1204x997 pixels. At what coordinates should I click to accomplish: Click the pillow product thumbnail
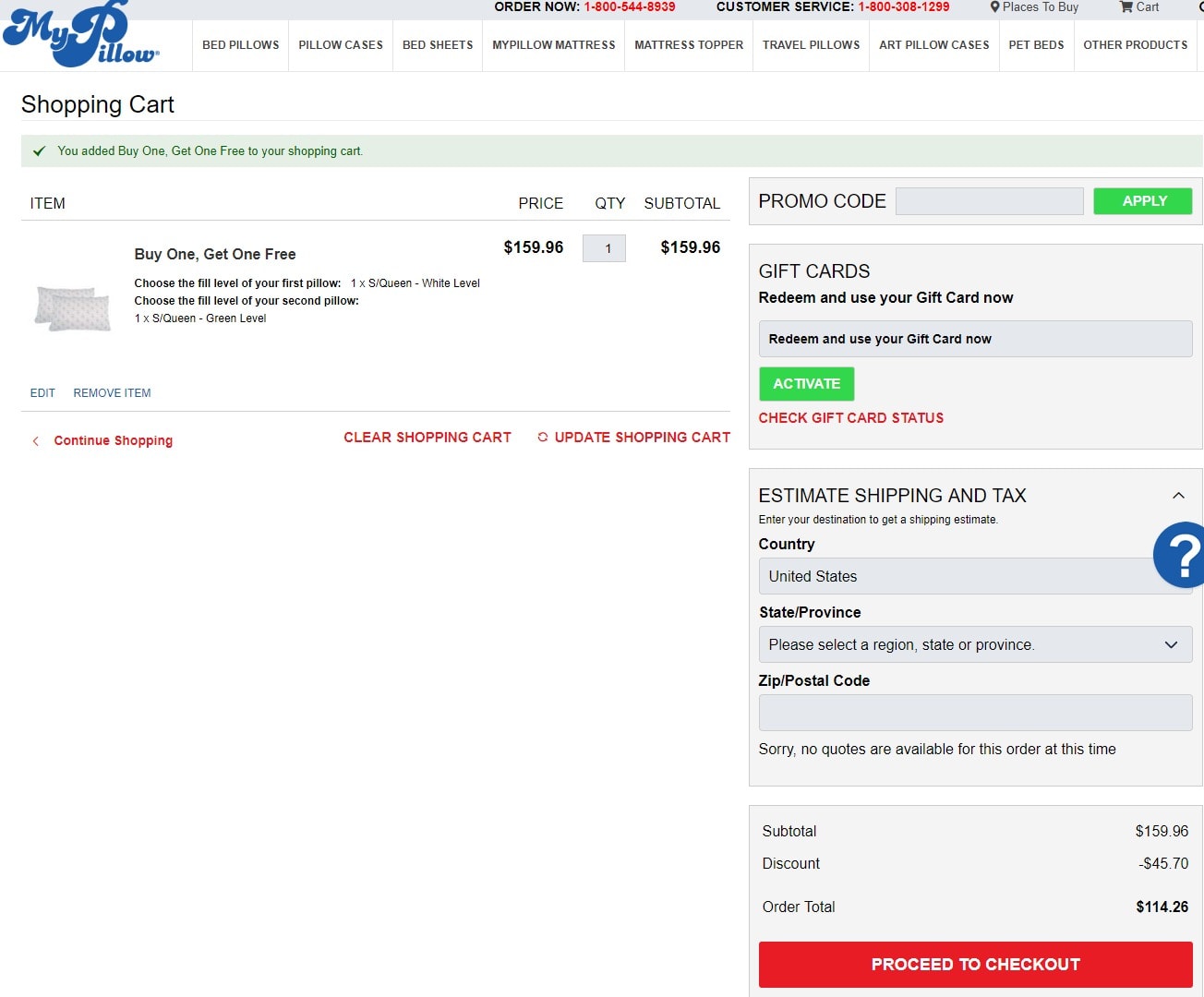point(73,309)
